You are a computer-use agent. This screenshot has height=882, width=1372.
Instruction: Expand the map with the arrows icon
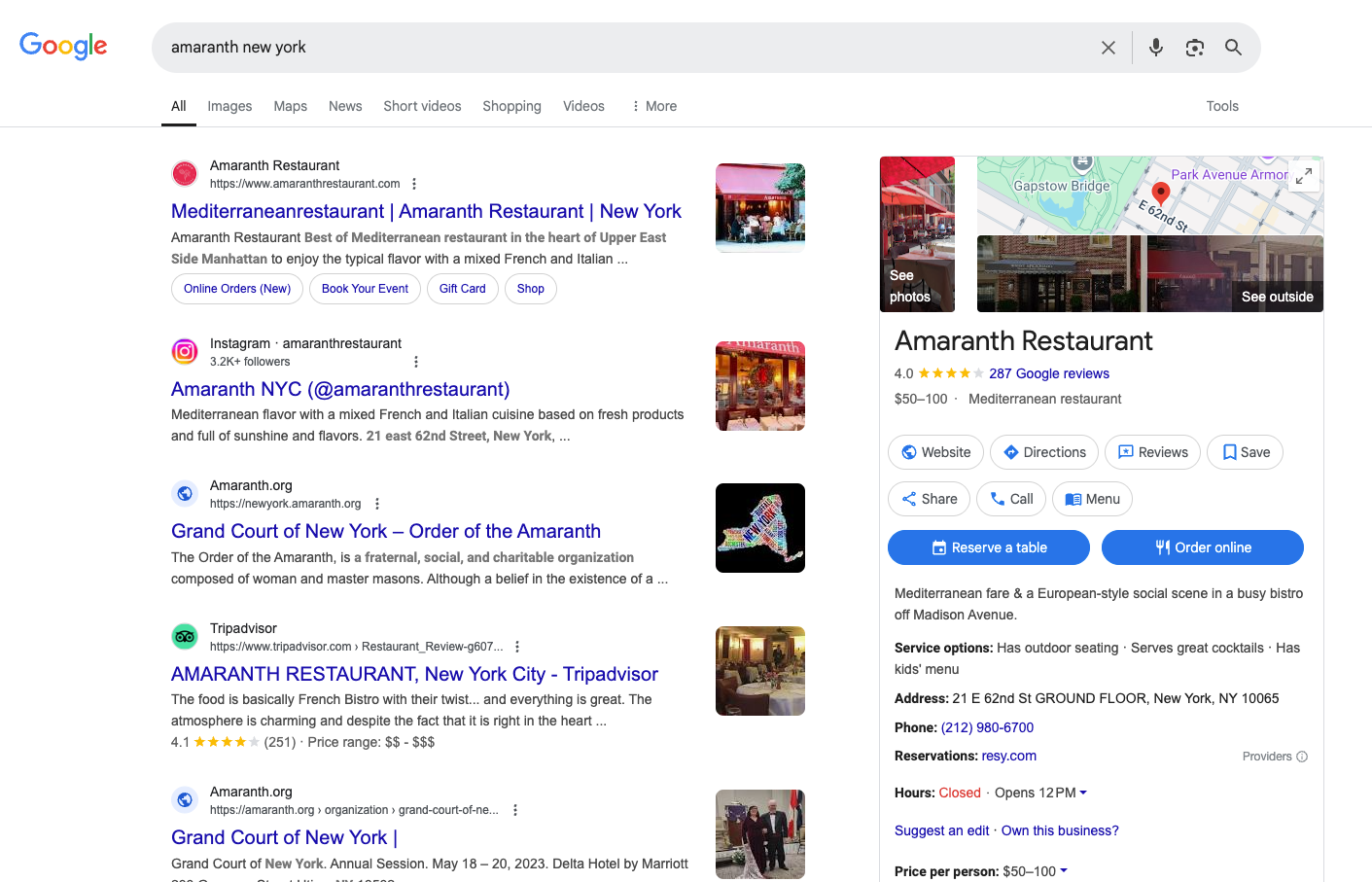click(1304, 176)
